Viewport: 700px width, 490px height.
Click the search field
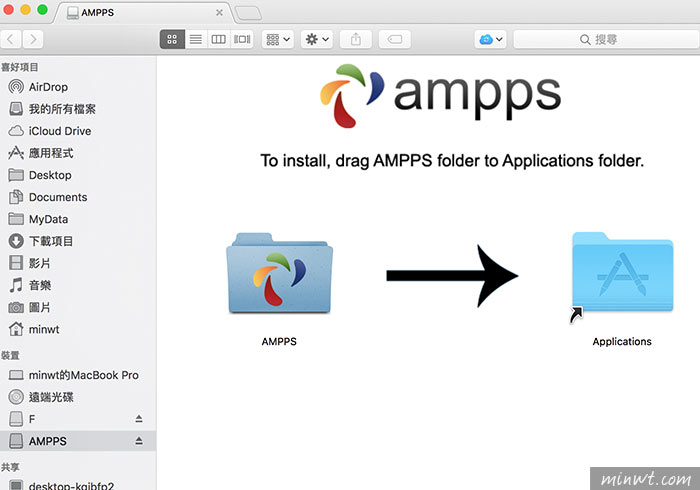click(606, 39)
